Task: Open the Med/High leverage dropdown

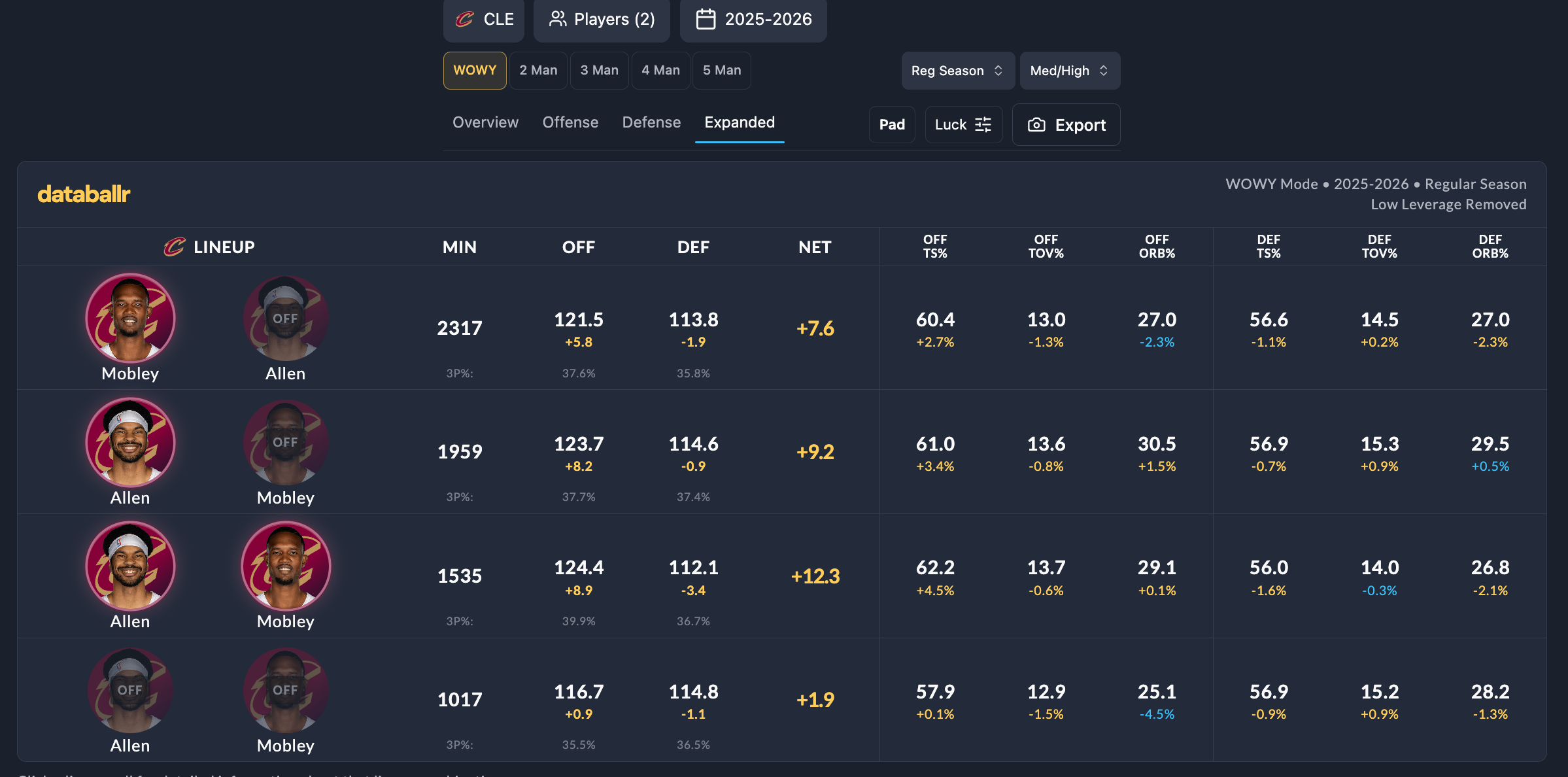Action: point(1070,71)
